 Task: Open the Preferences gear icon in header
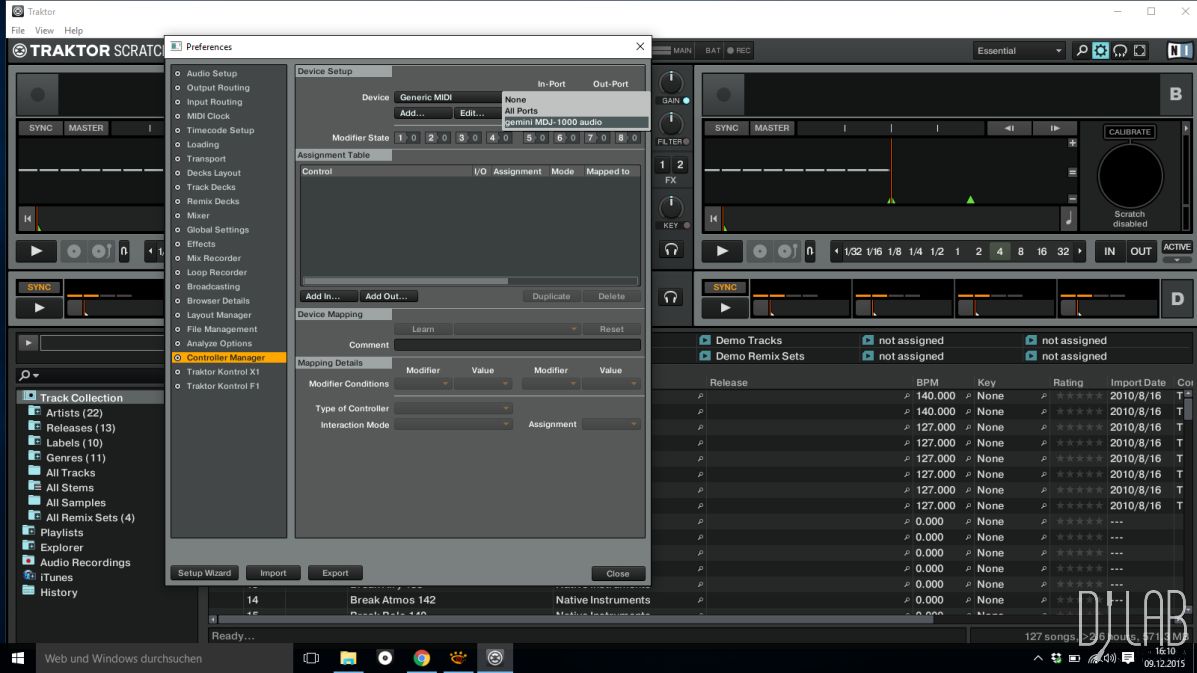[1100, 51]
